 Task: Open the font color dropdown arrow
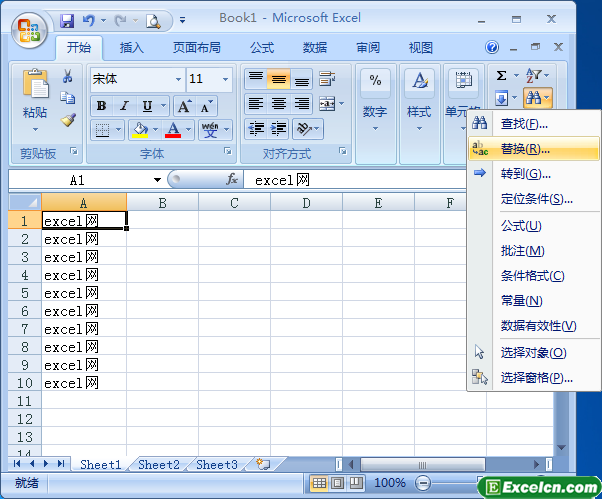pos(189,130)
